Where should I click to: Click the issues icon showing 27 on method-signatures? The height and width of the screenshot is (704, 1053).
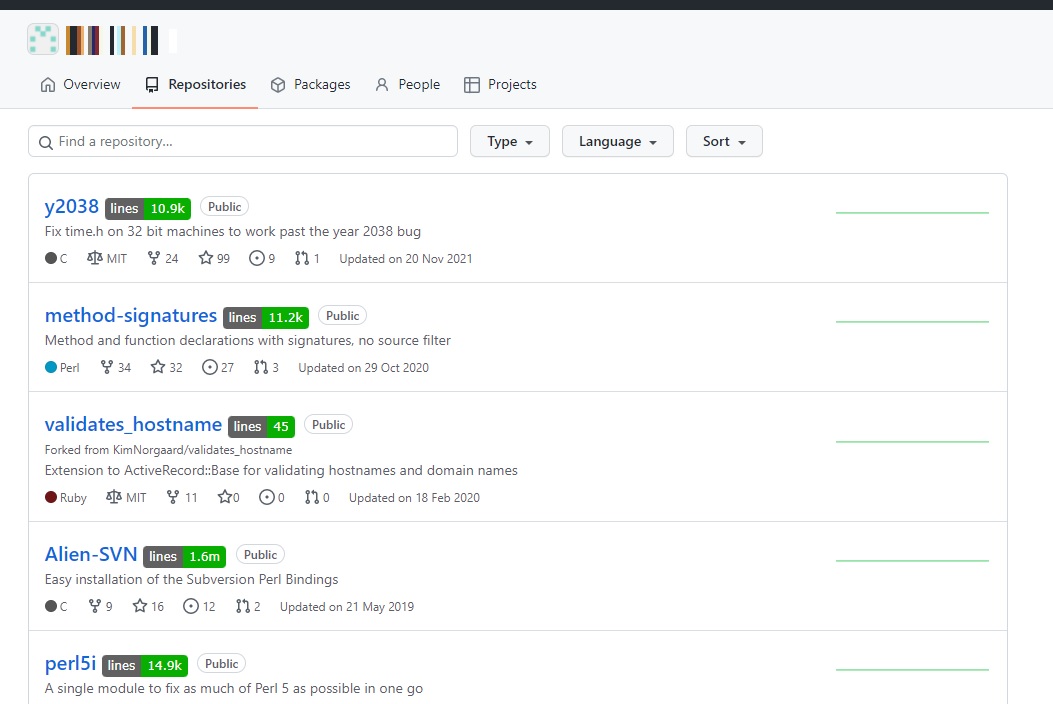[x=210, y=367]
